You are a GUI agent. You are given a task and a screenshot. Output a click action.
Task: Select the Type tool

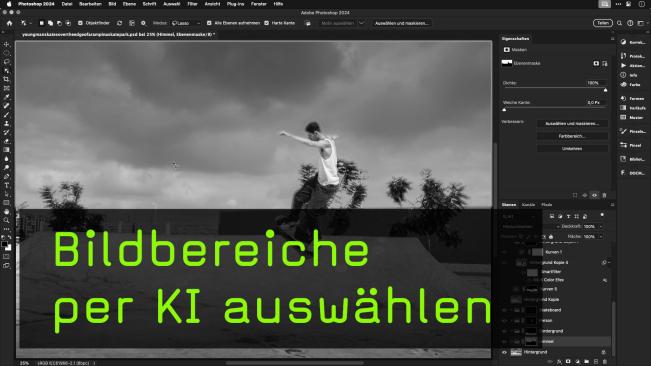point(7,185)
